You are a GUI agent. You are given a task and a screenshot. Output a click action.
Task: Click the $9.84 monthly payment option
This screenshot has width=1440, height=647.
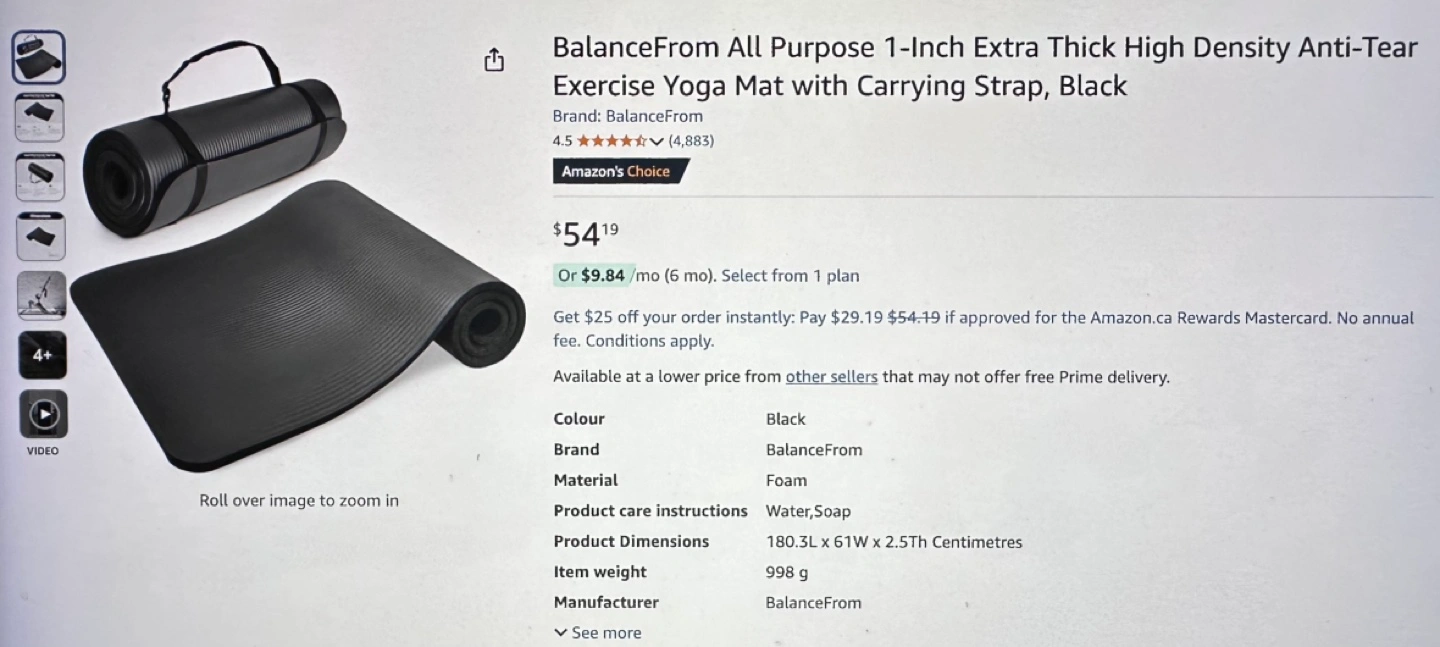coord(602,276)
